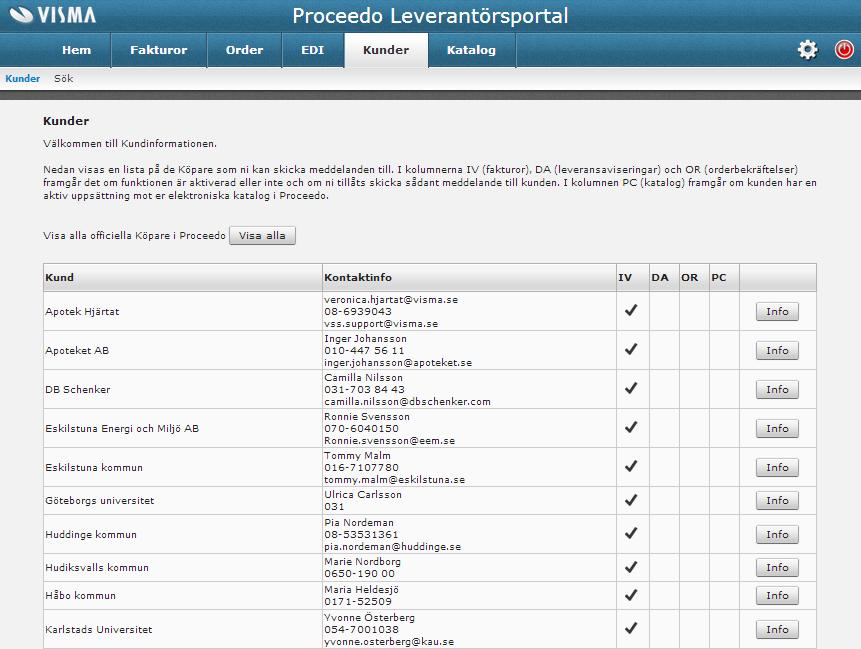861x649 pixels.
Task: Select the Håbo kommun customer name
Action: (80, 595)
